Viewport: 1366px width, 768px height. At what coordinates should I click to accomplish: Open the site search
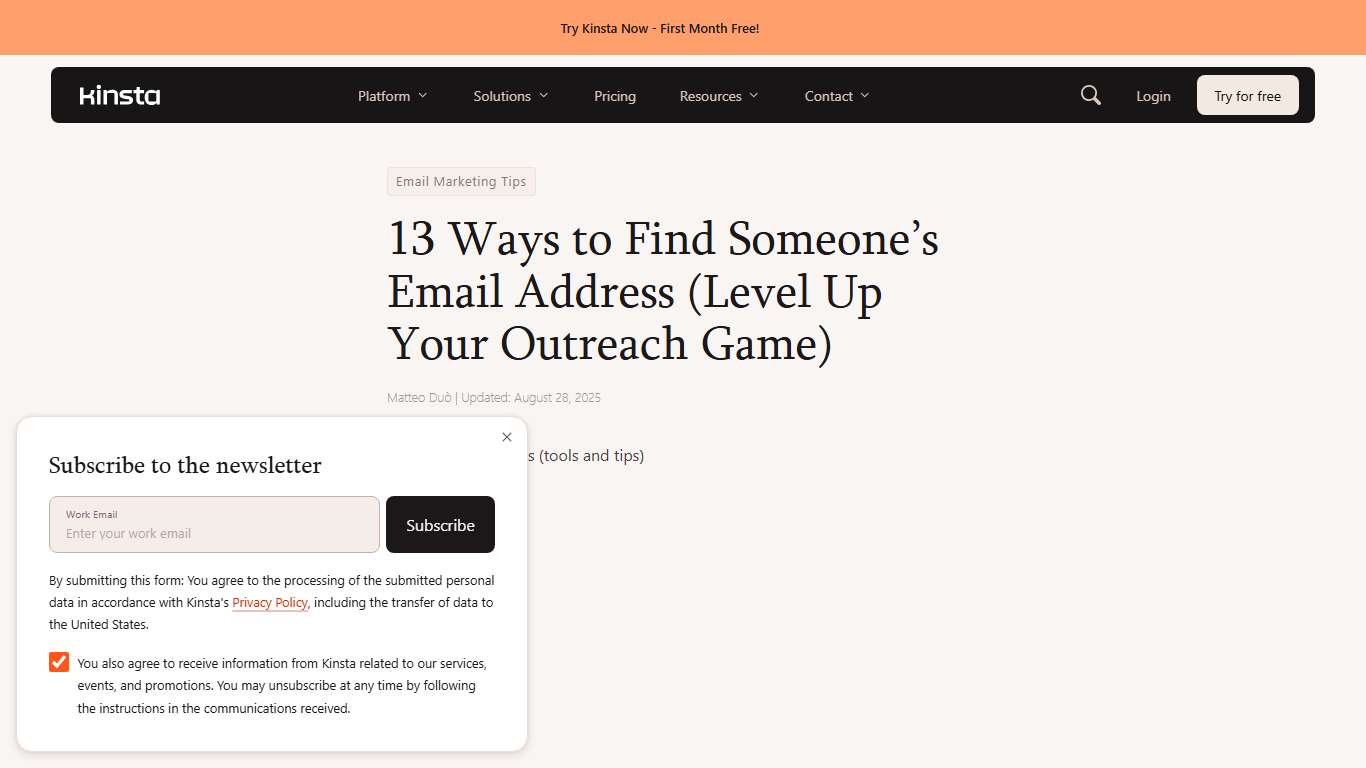pyautogui.click(x=1090, y=95)
